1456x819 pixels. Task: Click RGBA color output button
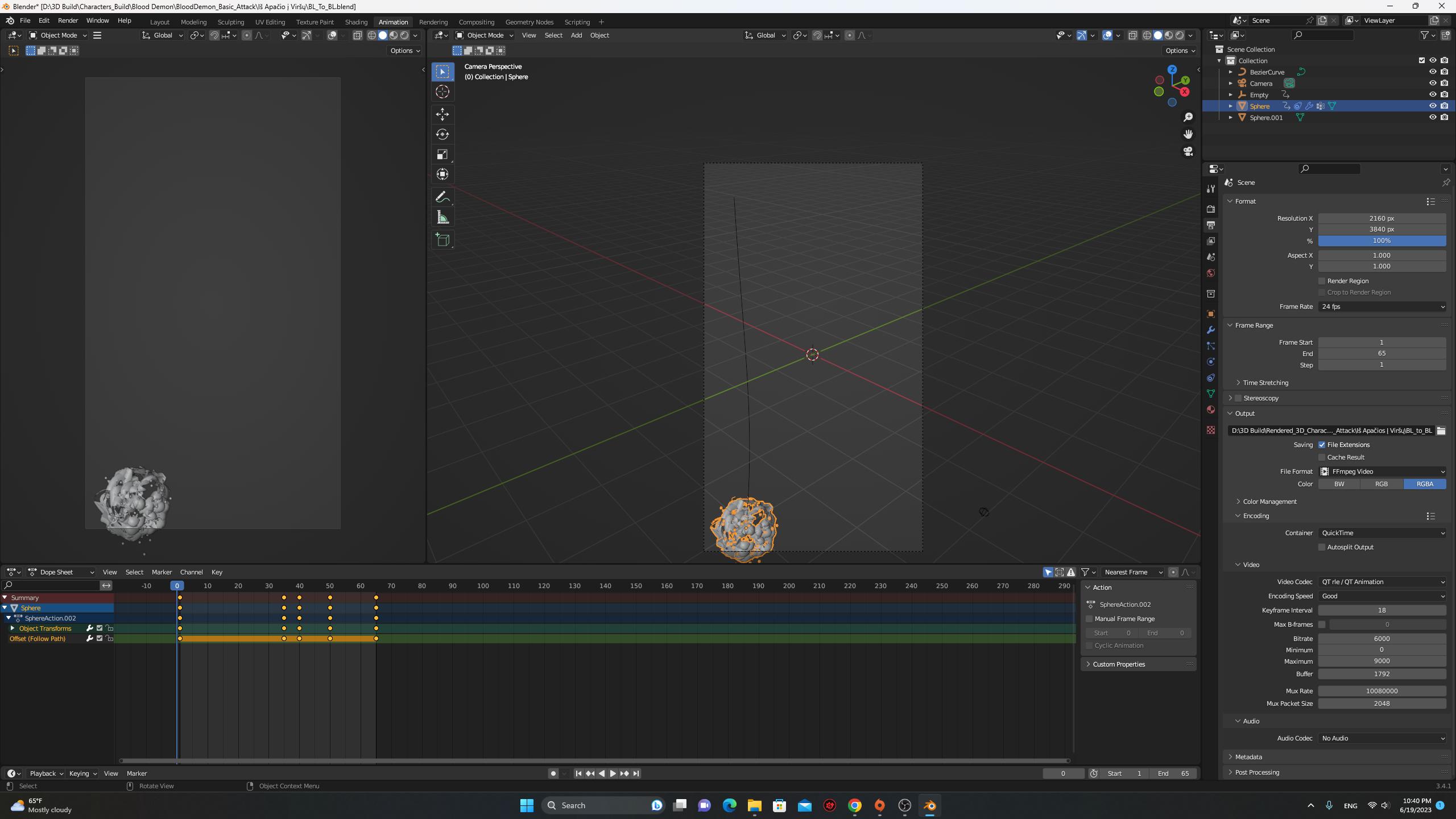(x=1425, y=484)
